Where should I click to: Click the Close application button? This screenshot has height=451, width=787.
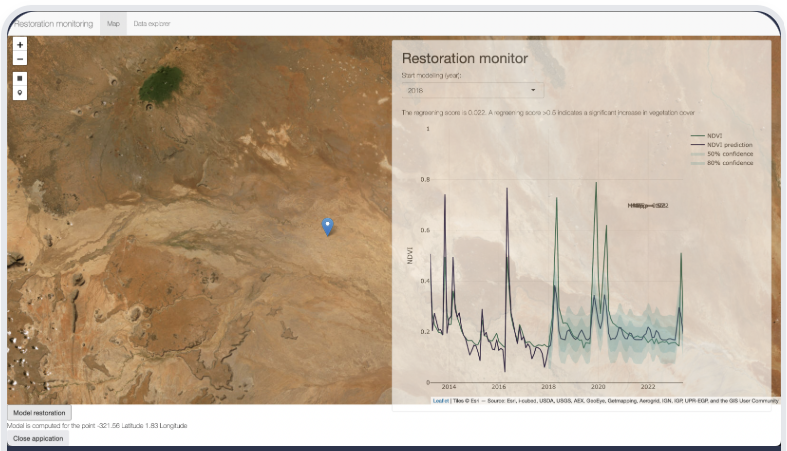coord(38,438)
